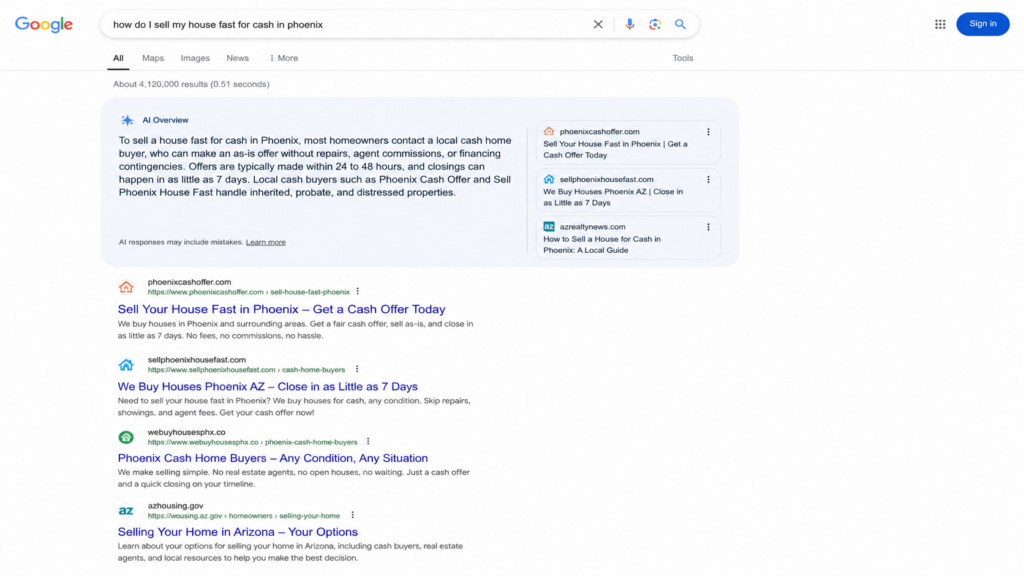Open the News tab

pyautogui.click(x=238, y=58)
